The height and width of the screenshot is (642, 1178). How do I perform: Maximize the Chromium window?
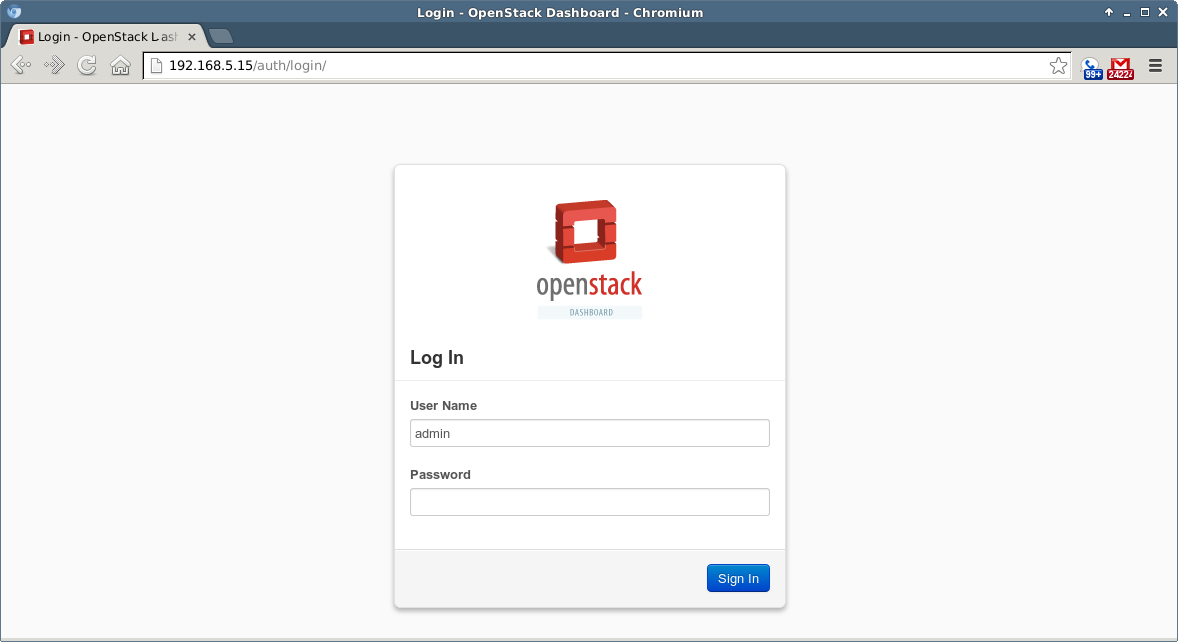(x=1145, y=12)
